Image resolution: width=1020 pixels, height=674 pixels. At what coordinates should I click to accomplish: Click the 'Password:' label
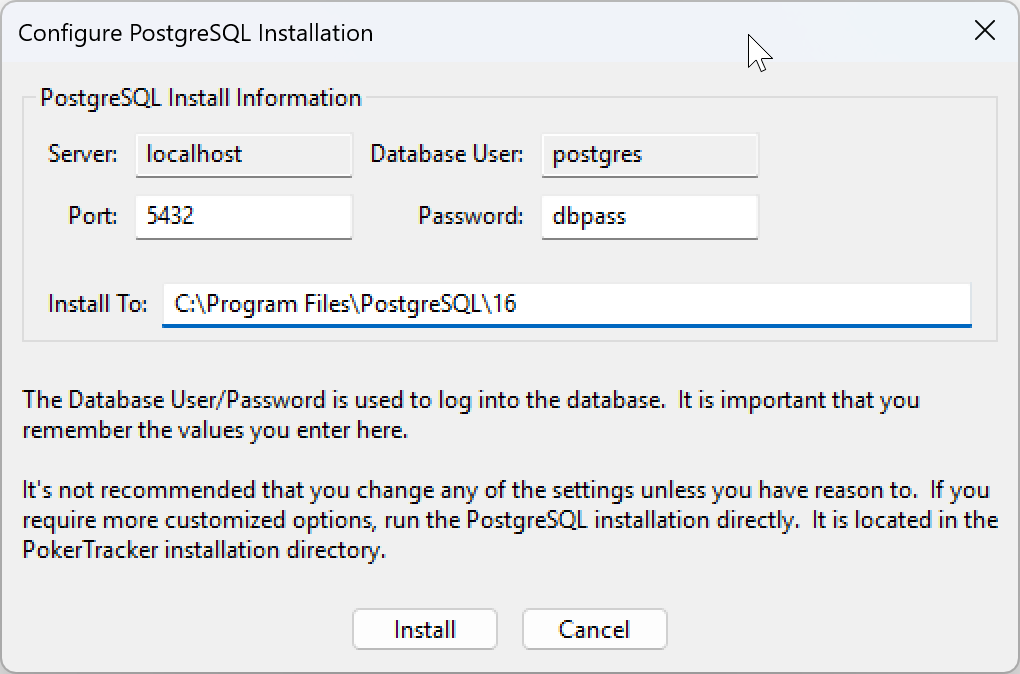[471, 216]
